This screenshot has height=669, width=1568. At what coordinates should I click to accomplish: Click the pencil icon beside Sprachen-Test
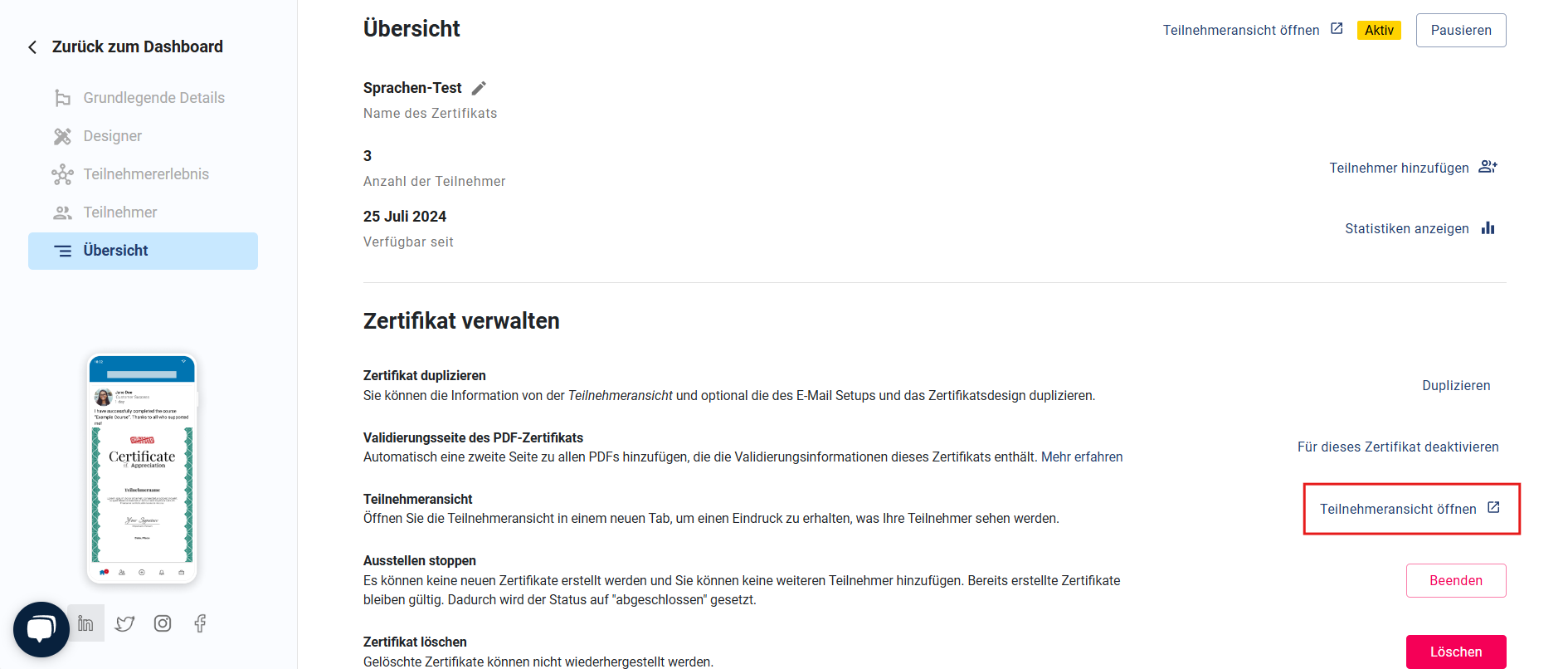[x=479, y=88]
